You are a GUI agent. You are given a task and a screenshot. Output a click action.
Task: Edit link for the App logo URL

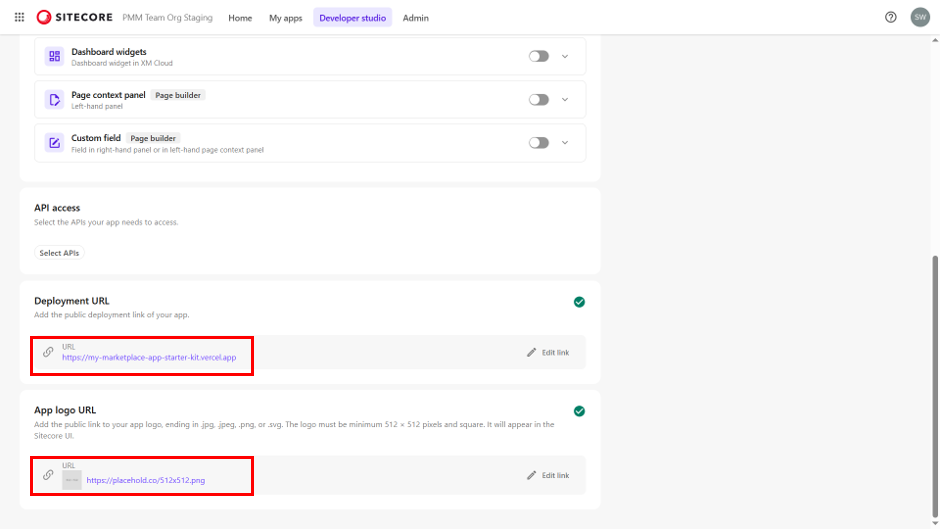548,476
